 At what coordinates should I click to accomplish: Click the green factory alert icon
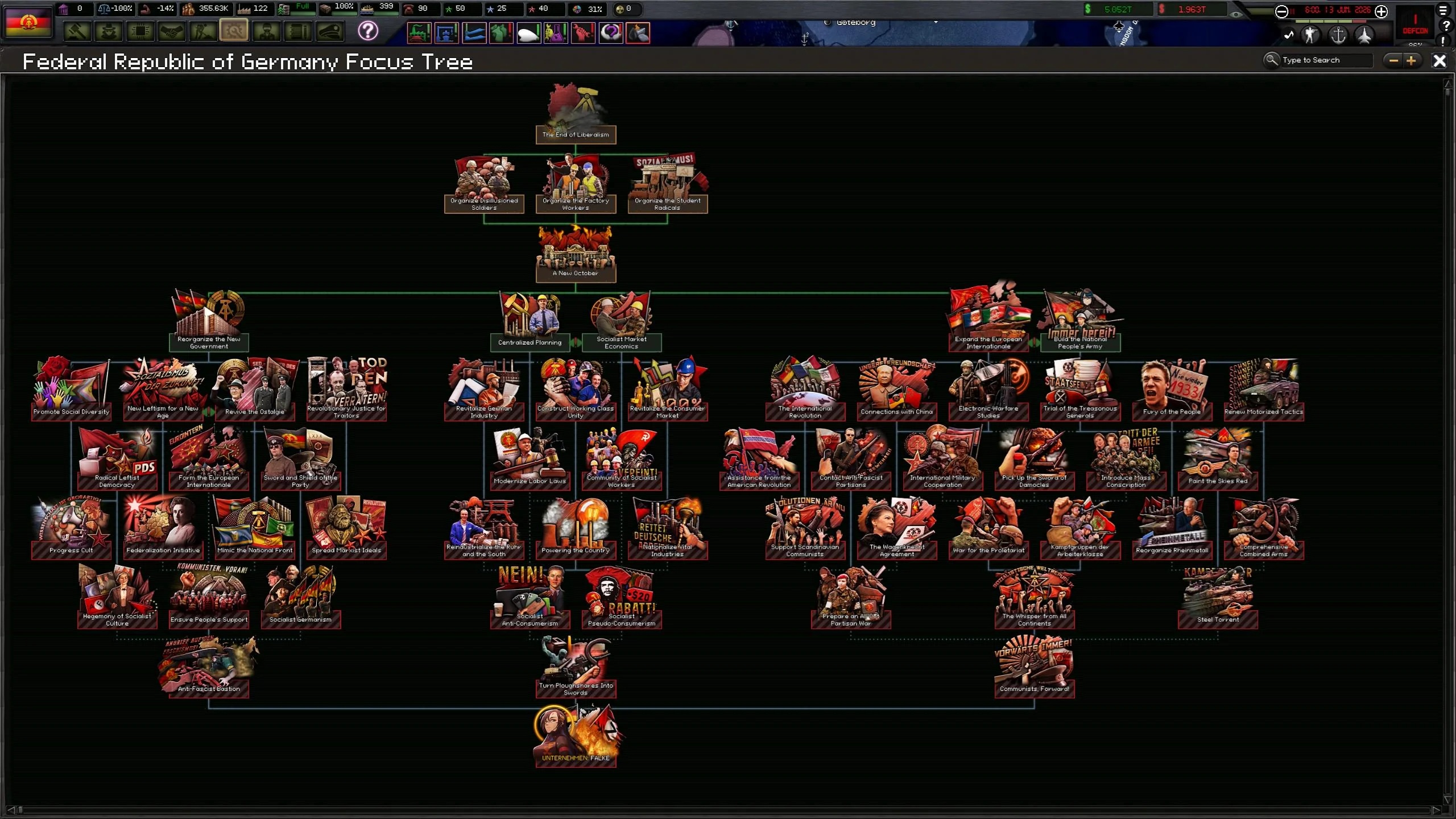[419, 33]
